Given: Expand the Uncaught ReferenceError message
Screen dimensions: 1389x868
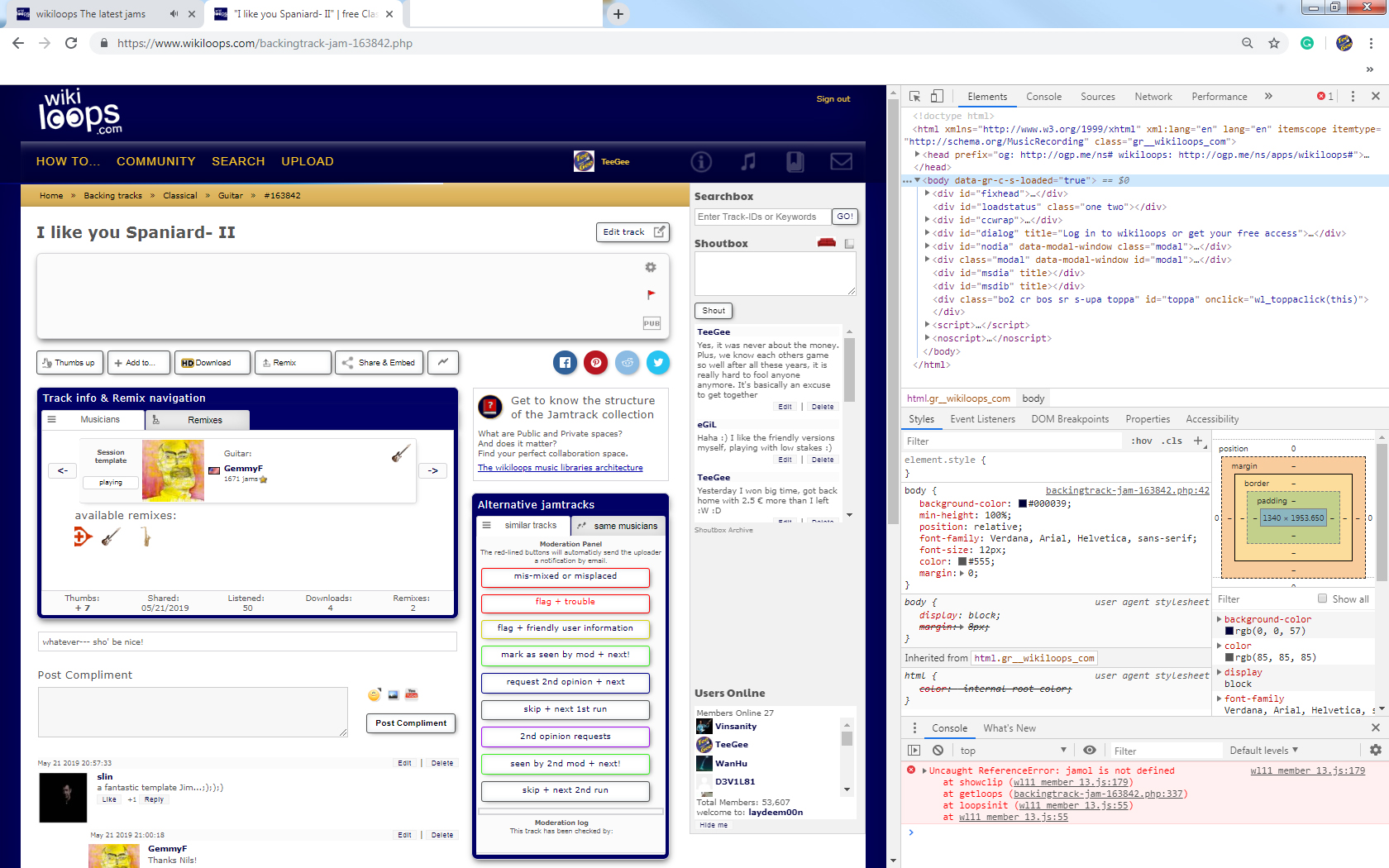Looking at the screenshot, I should 924,770.
